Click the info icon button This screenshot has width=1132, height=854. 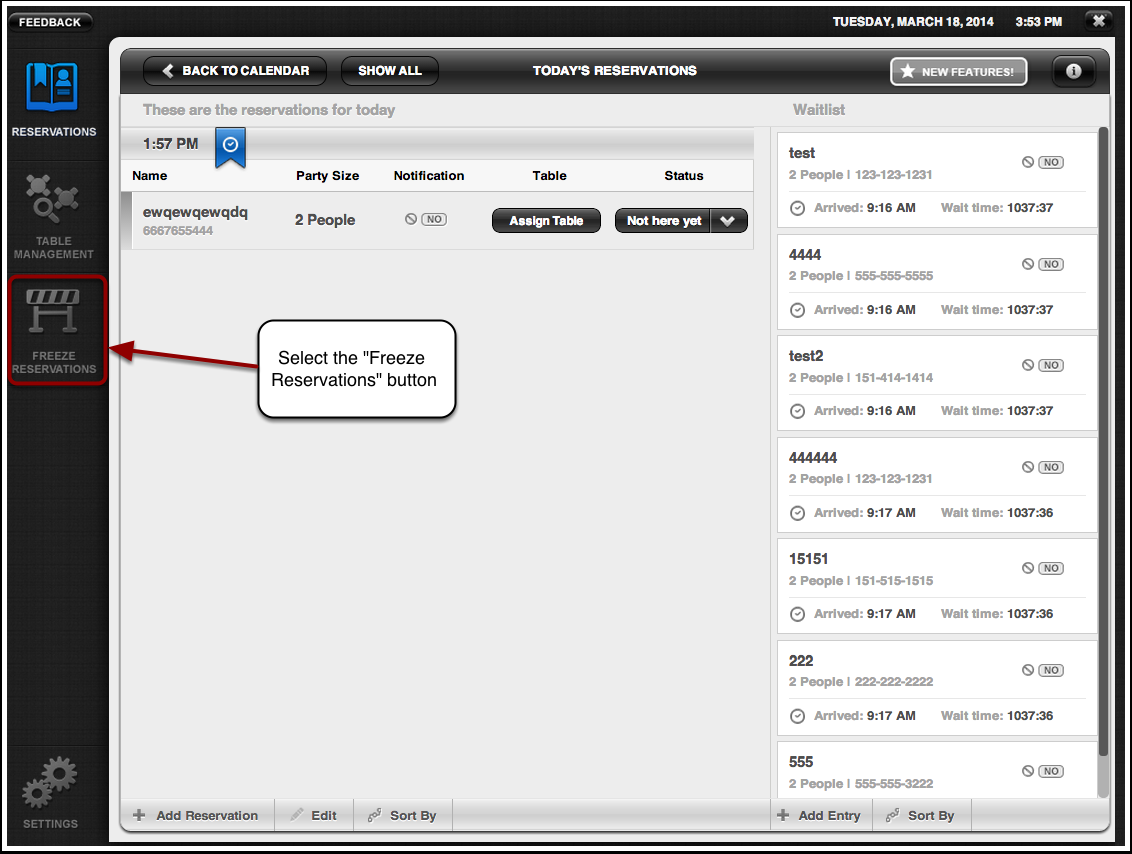[x=1073, y=71]
